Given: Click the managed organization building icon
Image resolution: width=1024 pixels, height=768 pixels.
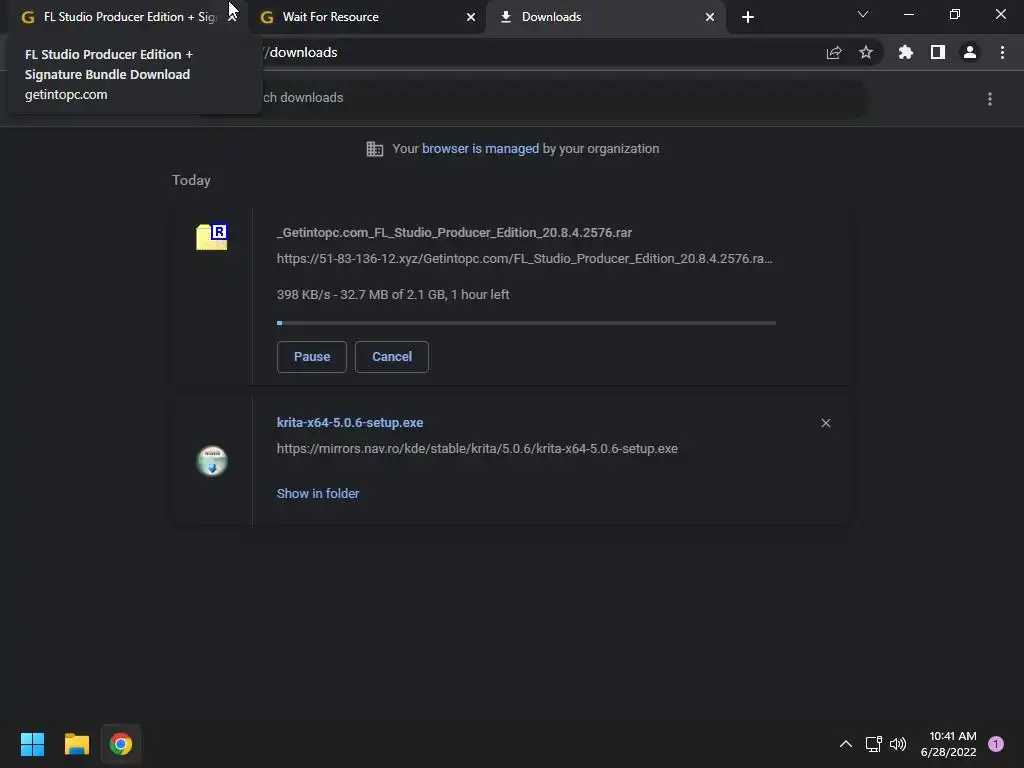Looking at the screenshot, I should pos(375,149).
